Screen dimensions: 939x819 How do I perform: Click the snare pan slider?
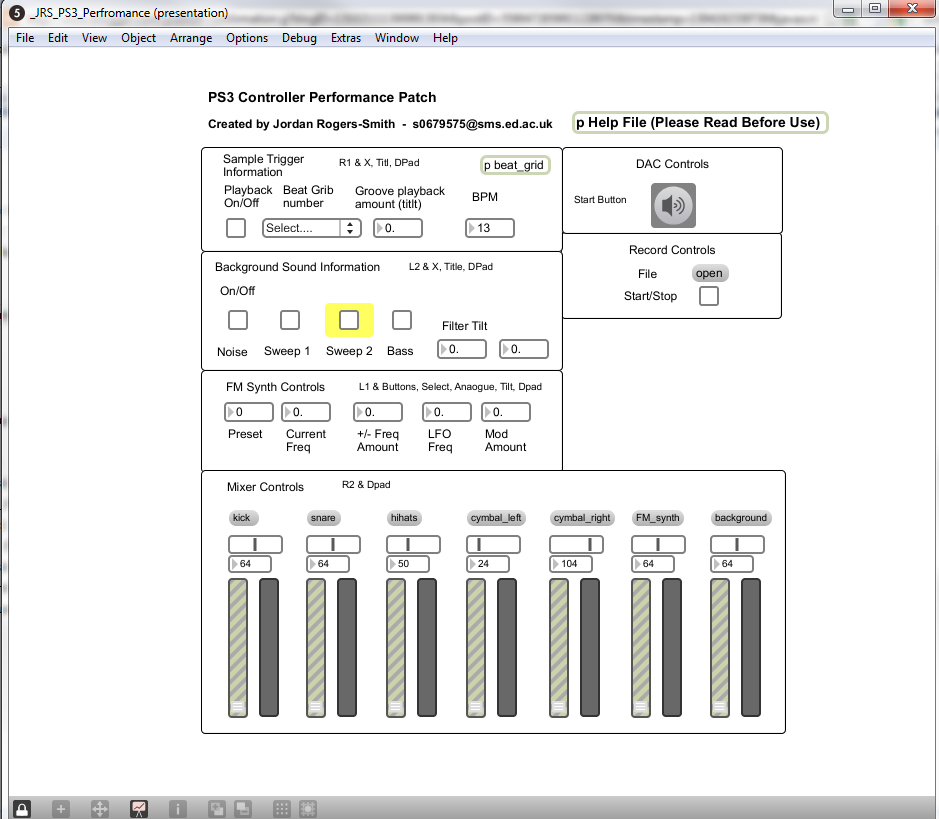point(334,544)
